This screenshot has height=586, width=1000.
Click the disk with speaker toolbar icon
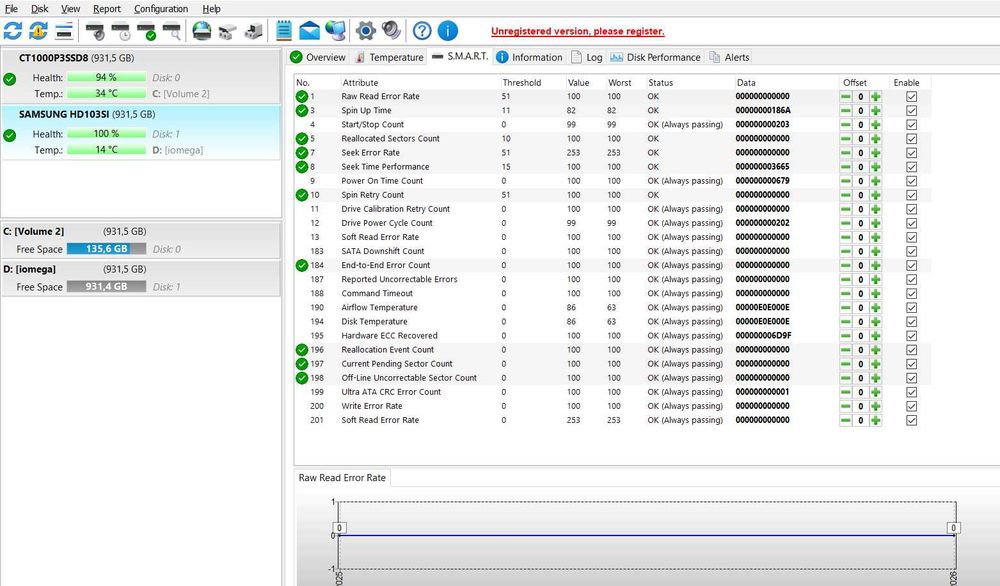click(96, 31)
